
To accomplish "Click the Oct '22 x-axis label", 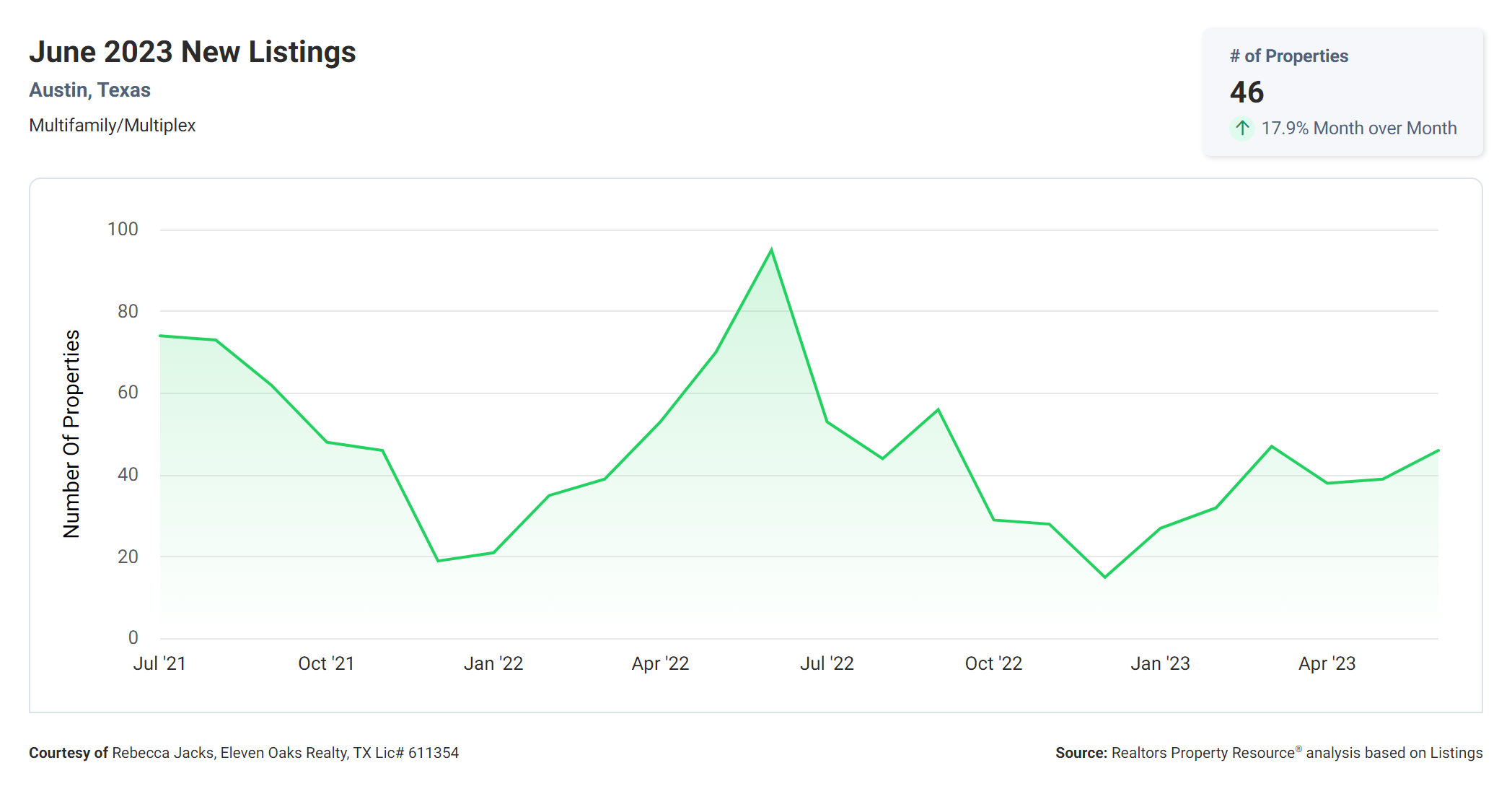I will pos(993,663).
